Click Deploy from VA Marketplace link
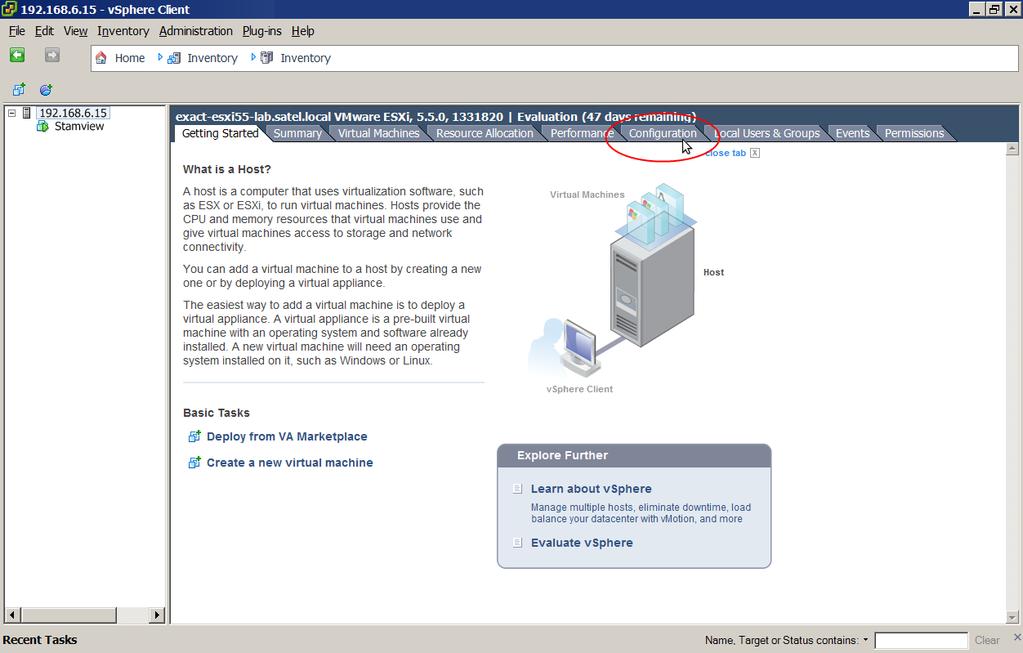The width and height of the screenshot is (1023, 653). (287, 436)
